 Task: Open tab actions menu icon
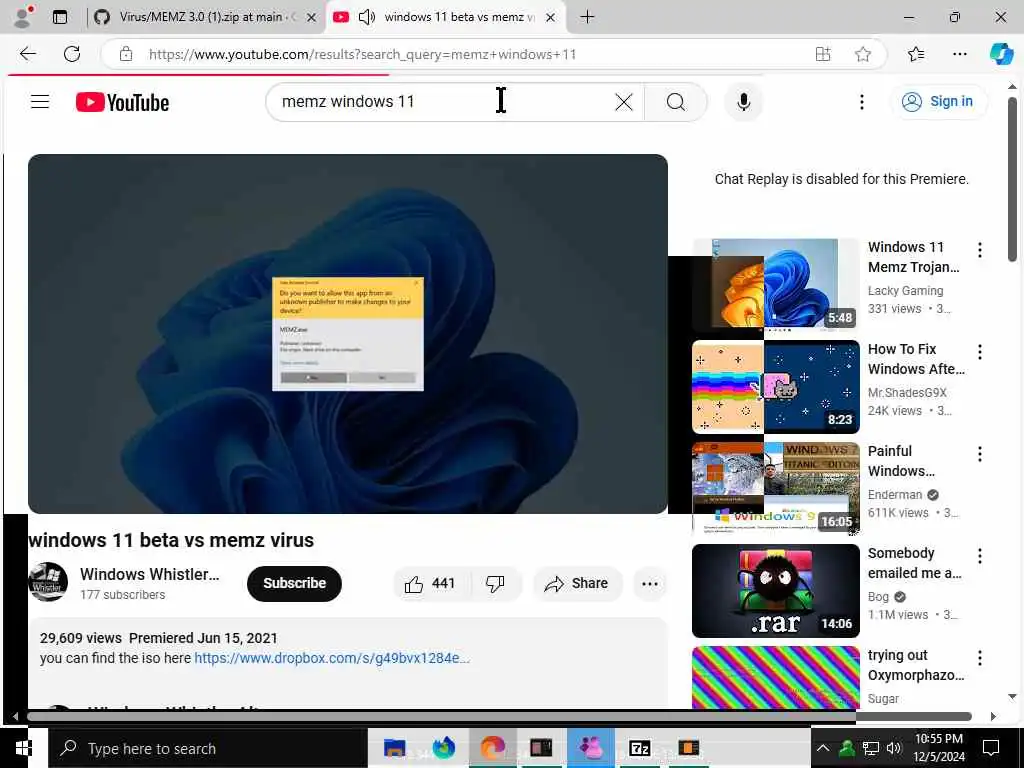[x=60, y=17]
